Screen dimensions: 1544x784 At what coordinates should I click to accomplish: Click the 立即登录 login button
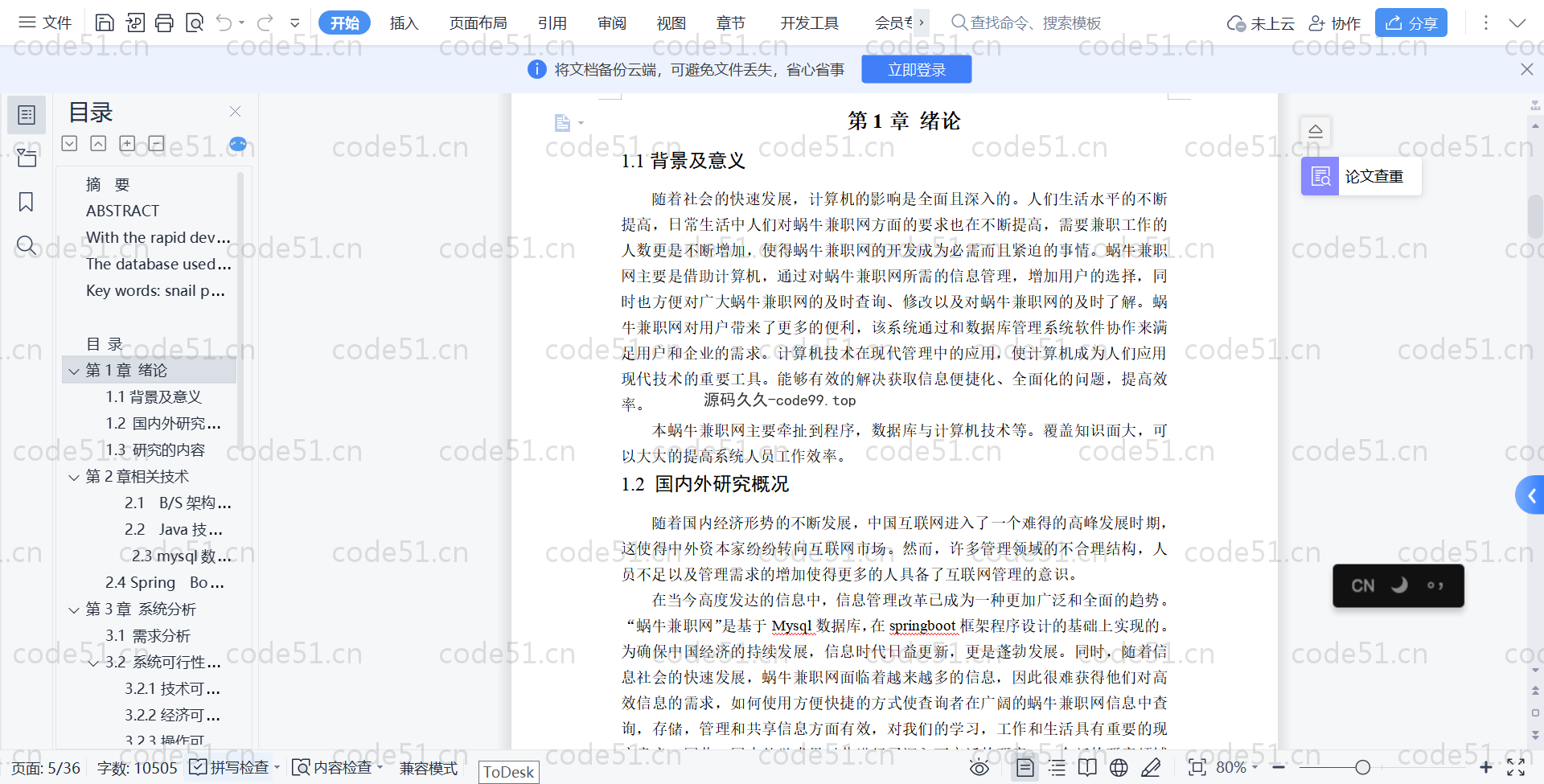click(916, 70)
